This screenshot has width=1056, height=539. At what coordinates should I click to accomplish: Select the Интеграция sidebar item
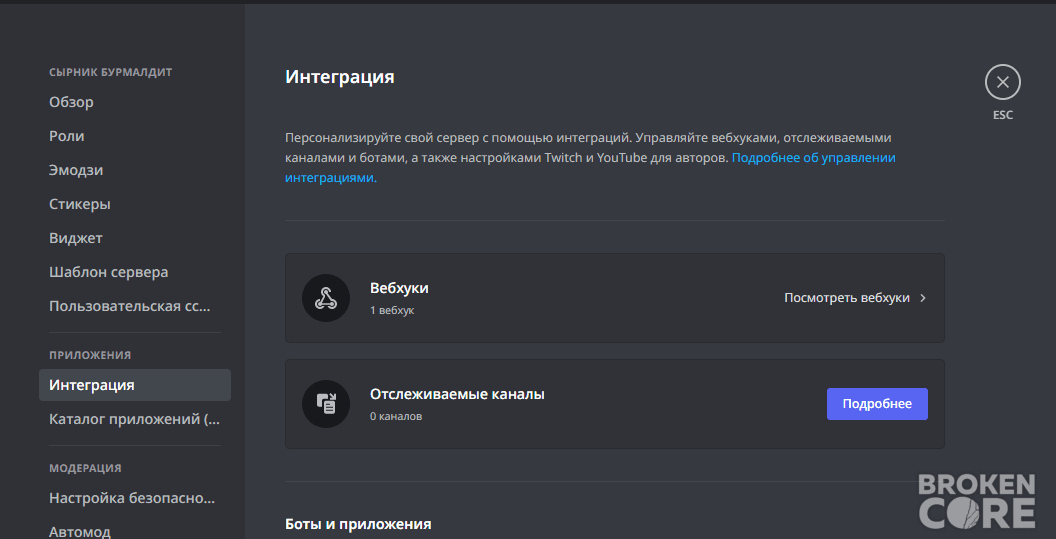click(135, 385)
